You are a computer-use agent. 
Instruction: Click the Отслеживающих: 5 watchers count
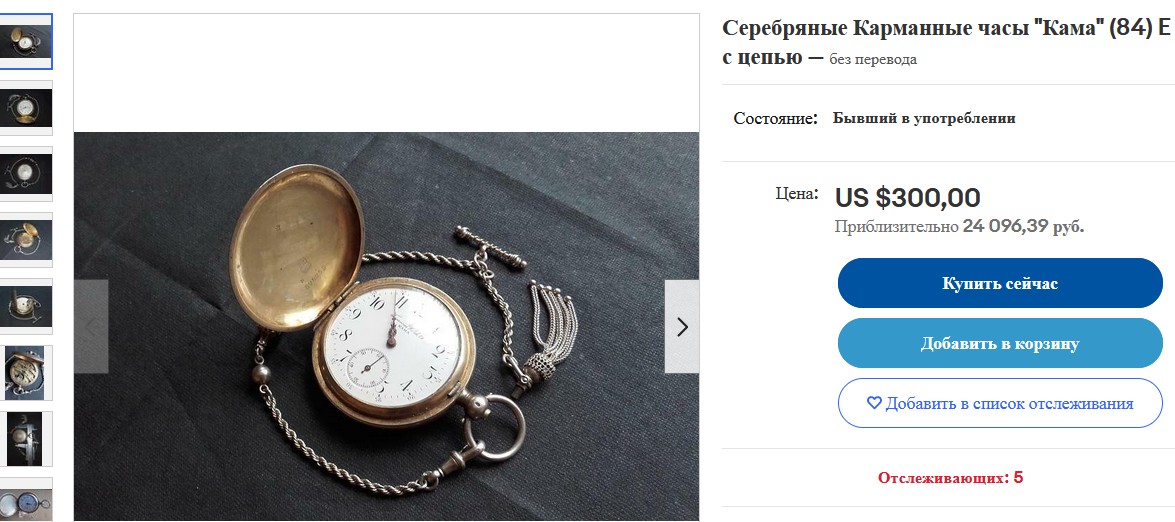[x=950, y=478]
